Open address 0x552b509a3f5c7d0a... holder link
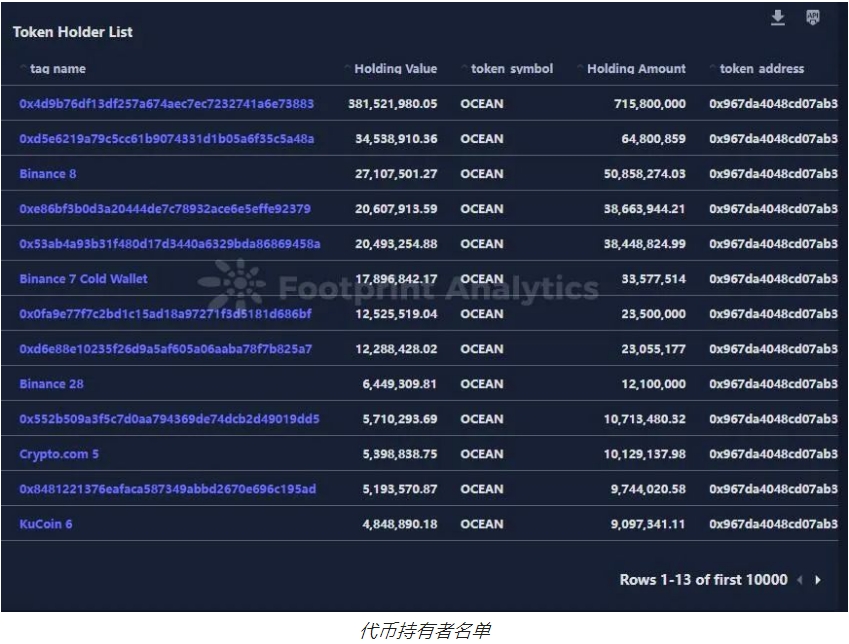 [x=169, y=419]
